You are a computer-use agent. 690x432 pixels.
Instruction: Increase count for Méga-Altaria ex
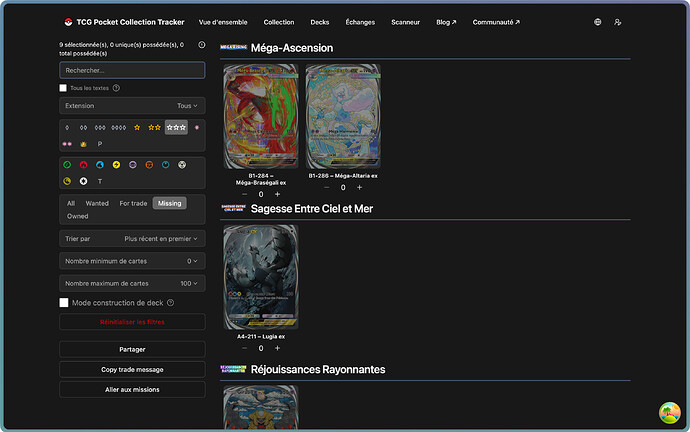click(360, 187)
